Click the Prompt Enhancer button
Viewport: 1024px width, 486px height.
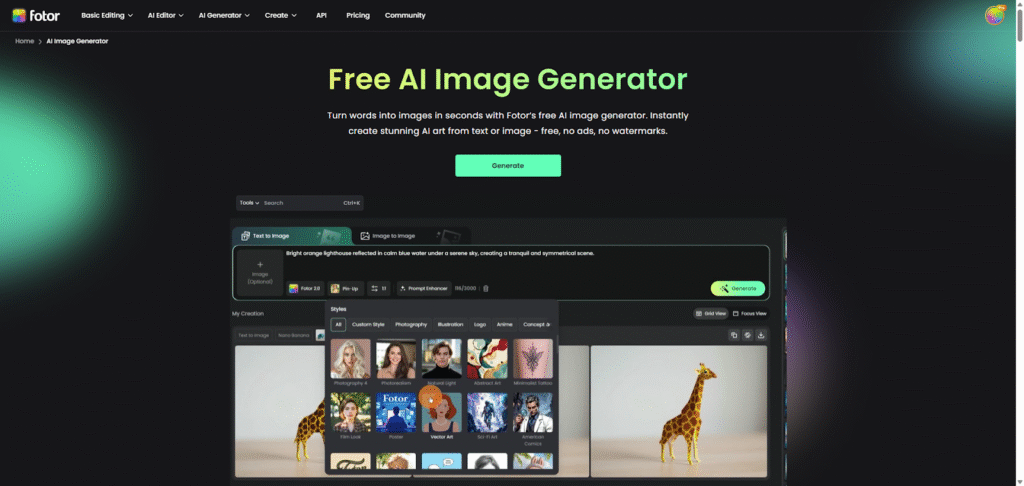pos(423,288)
